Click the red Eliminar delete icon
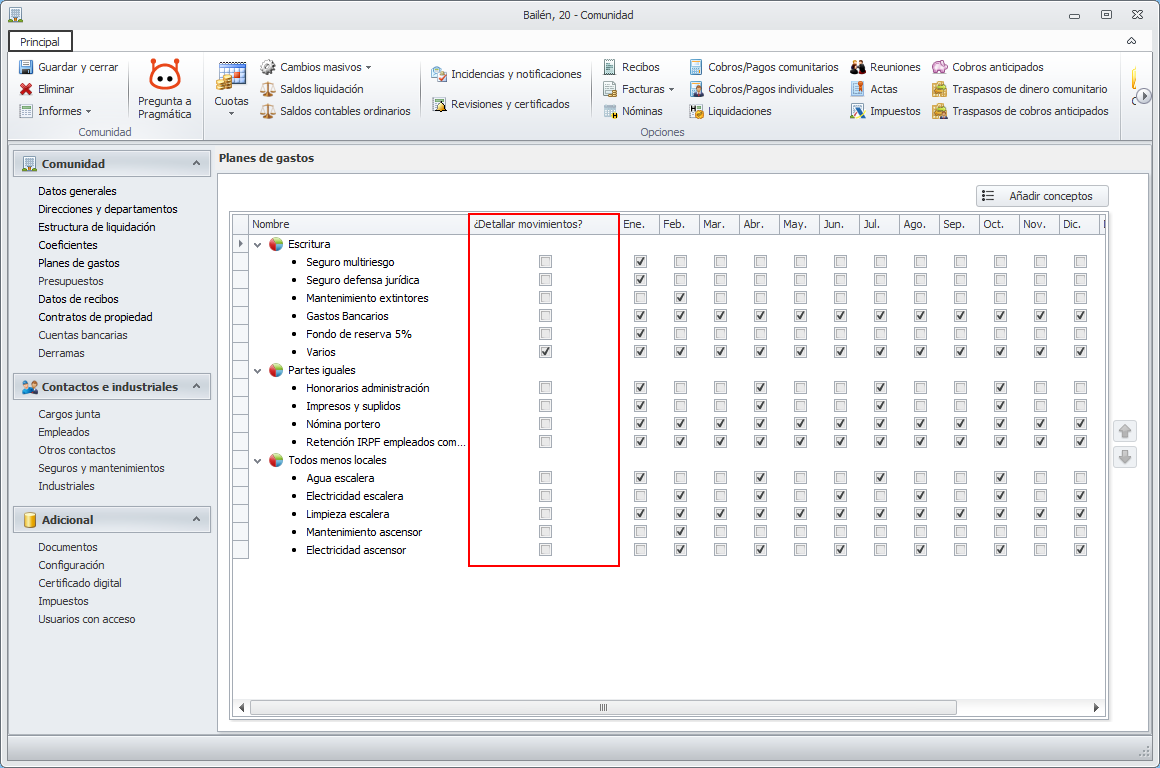This screenshot has width=1160, height=768. 27,89
